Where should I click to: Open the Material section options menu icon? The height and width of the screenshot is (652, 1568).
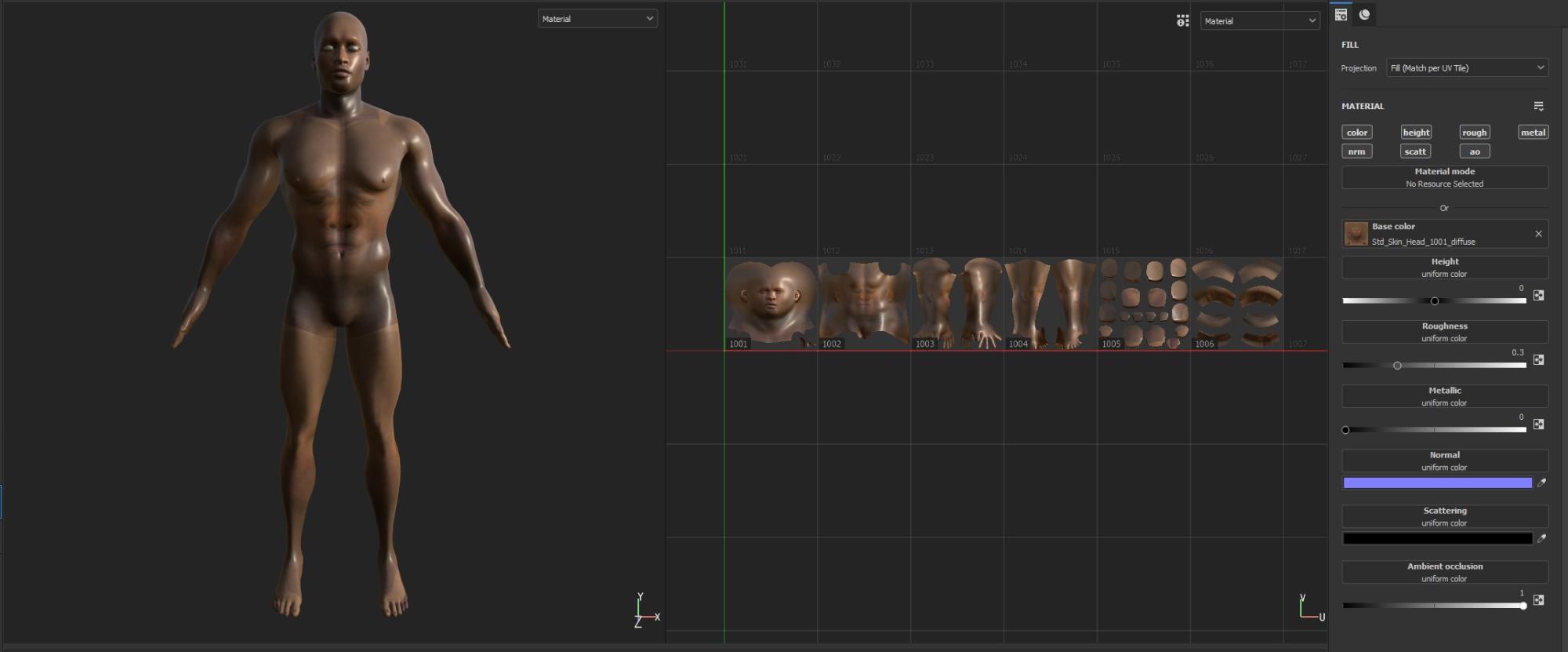click(1538, 106)
